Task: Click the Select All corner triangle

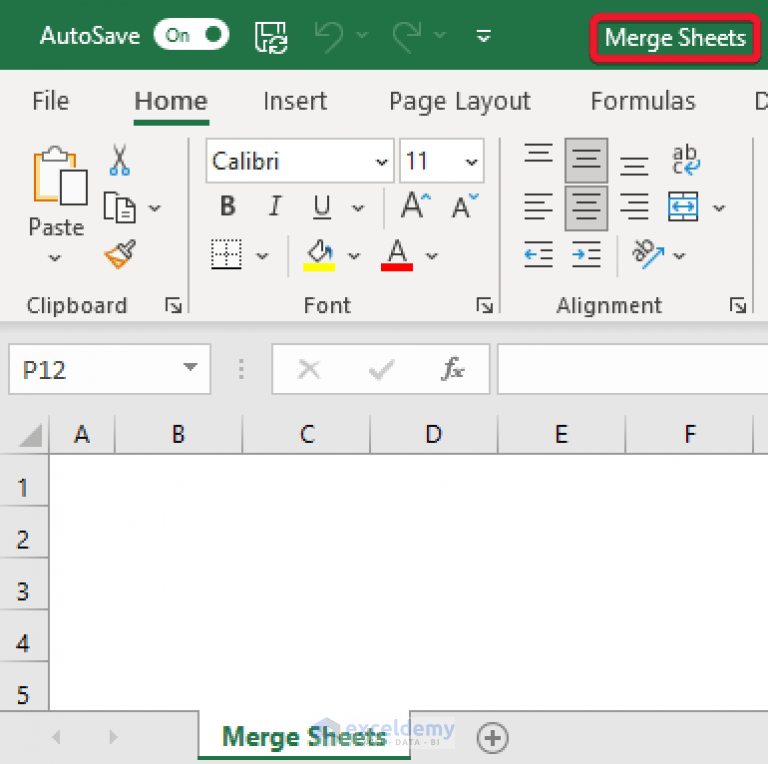Action: (x=30, y=435)
